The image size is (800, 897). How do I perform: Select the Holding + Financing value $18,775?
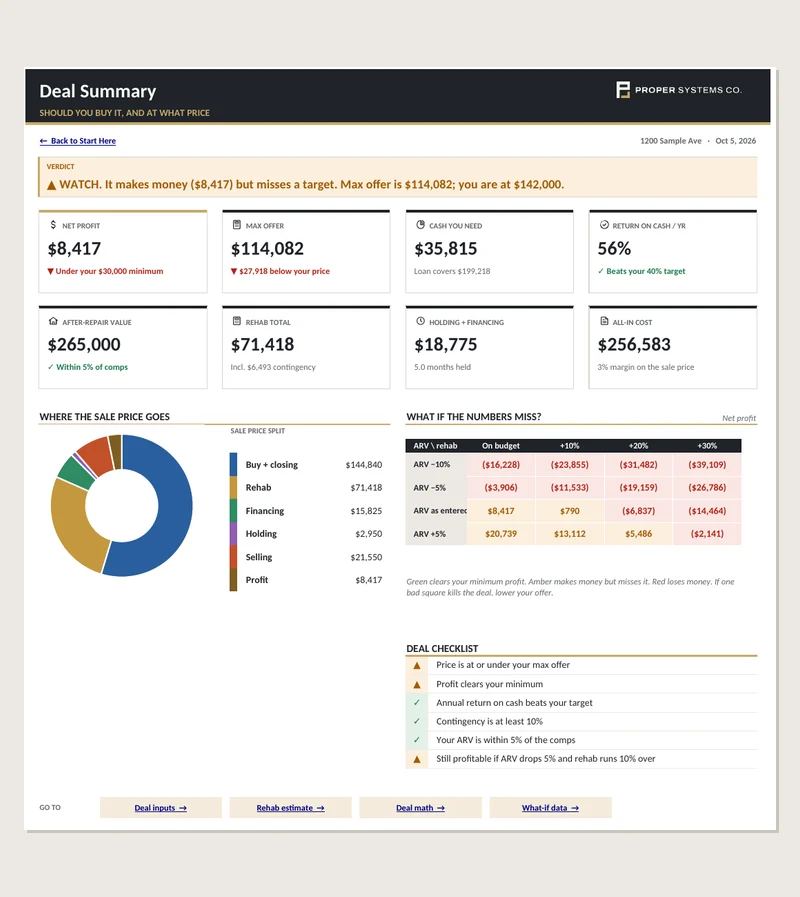point(446,345)
